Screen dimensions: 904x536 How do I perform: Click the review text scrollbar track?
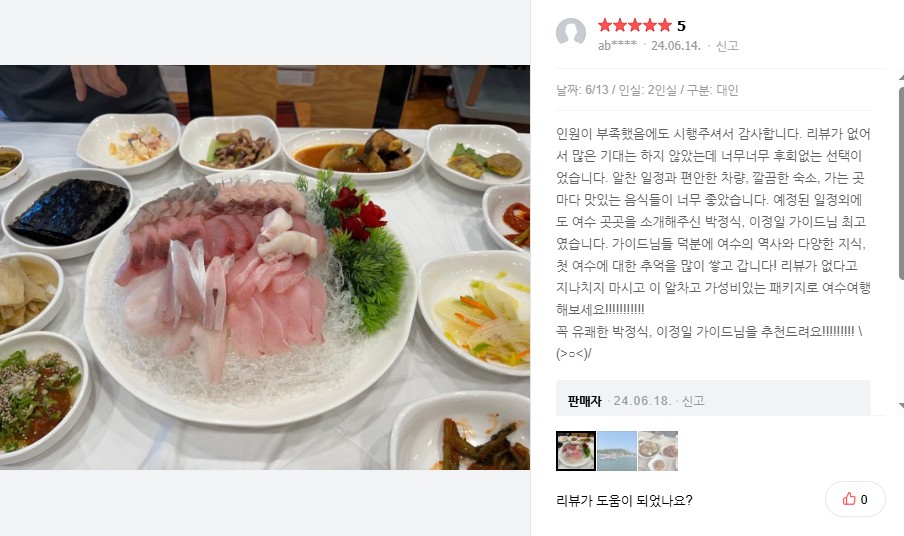901,242
